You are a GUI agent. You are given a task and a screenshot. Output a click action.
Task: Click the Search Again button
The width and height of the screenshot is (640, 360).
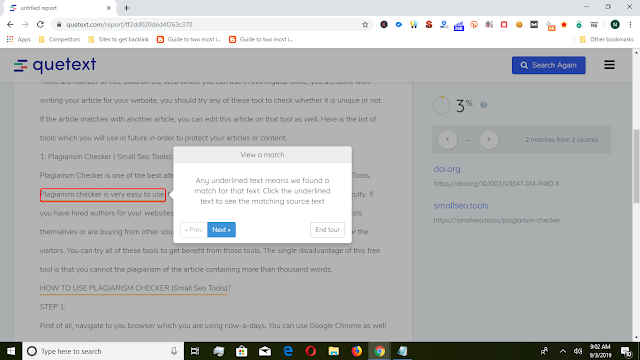point(549,65)
